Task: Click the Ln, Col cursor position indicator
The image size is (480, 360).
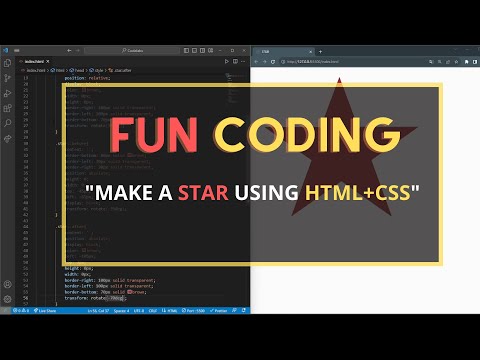Action: point(98,311)
